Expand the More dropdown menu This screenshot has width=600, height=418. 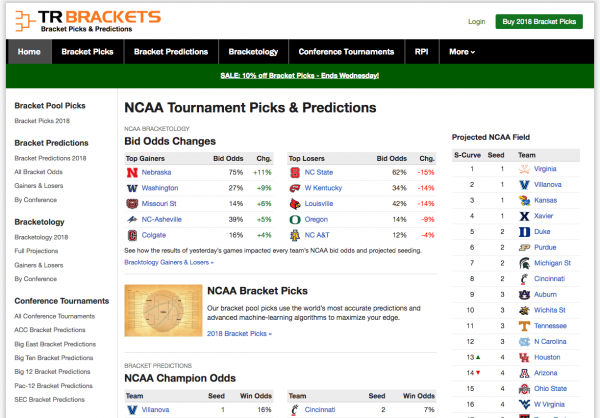tap(462, 52)
